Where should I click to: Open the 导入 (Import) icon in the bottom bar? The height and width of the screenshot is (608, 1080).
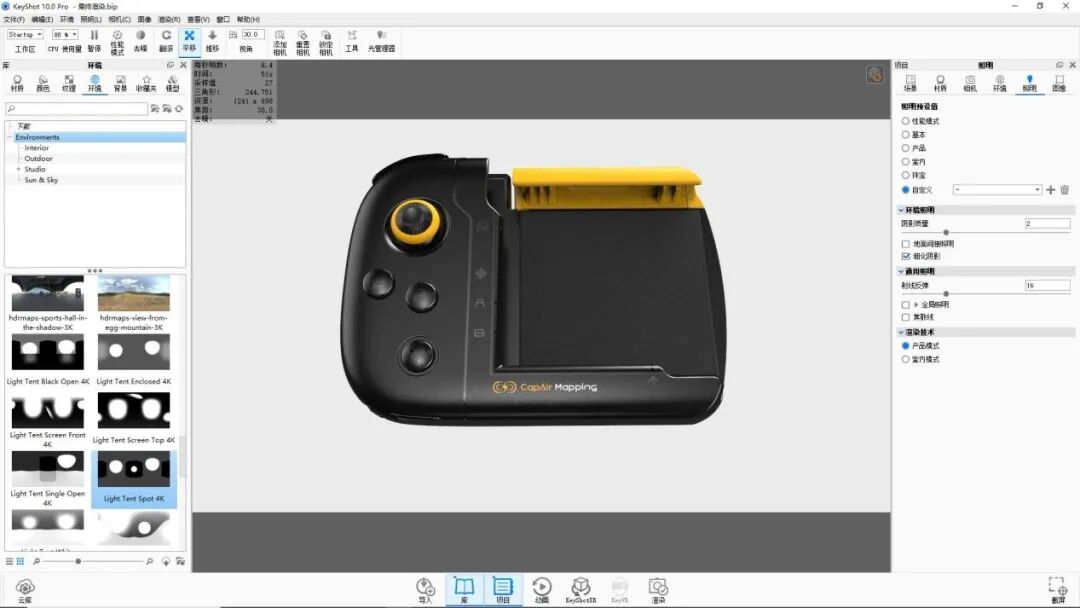[424, 588]
